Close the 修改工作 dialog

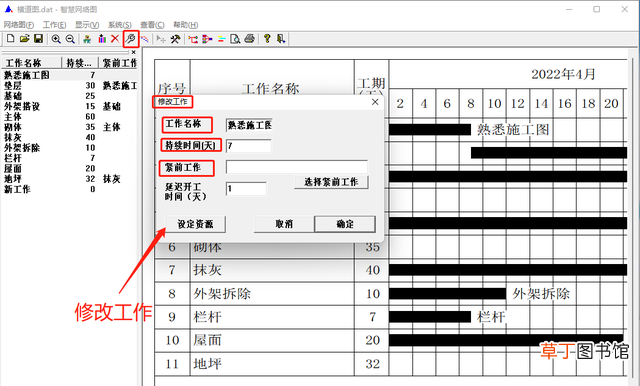(375, 102)
